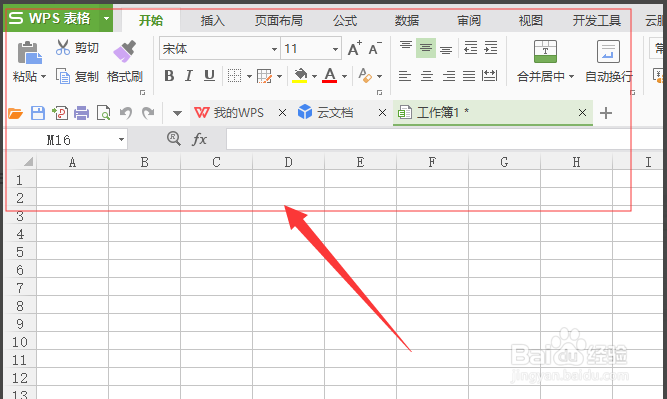The height and width of the screenshot is (399, 667).
Task: Align text right horizontally
Action: point(448,76)
